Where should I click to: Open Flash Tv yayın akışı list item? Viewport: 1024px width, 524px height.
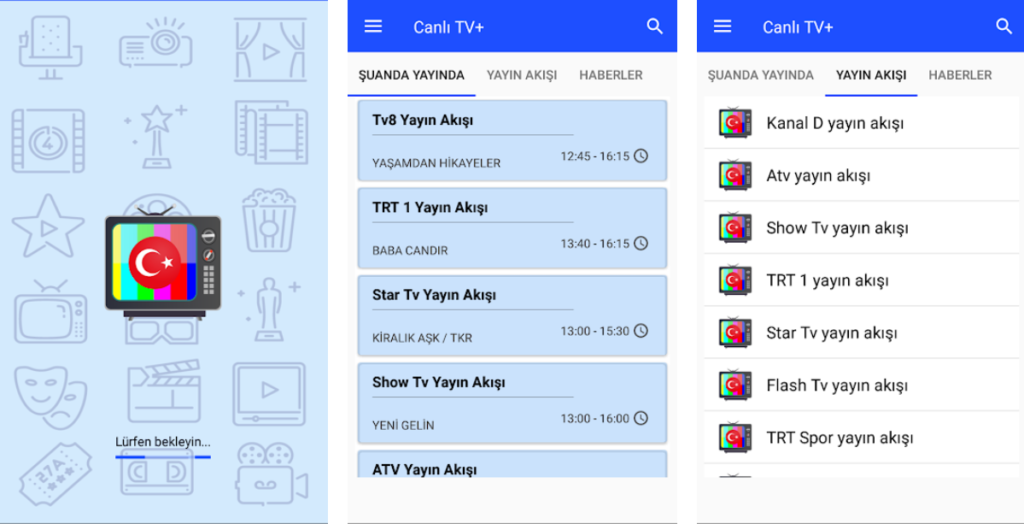pos(861,385)
